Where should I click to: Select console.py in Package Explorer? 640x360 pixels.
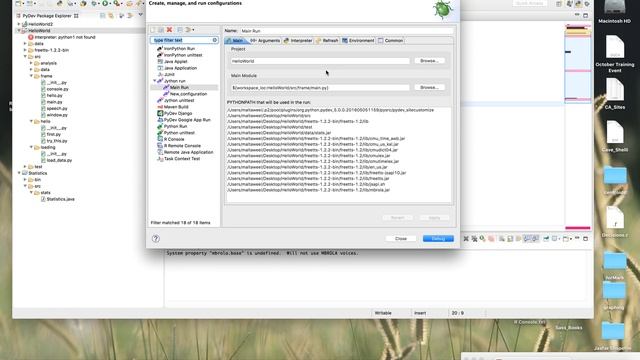(x=54, y=89)
